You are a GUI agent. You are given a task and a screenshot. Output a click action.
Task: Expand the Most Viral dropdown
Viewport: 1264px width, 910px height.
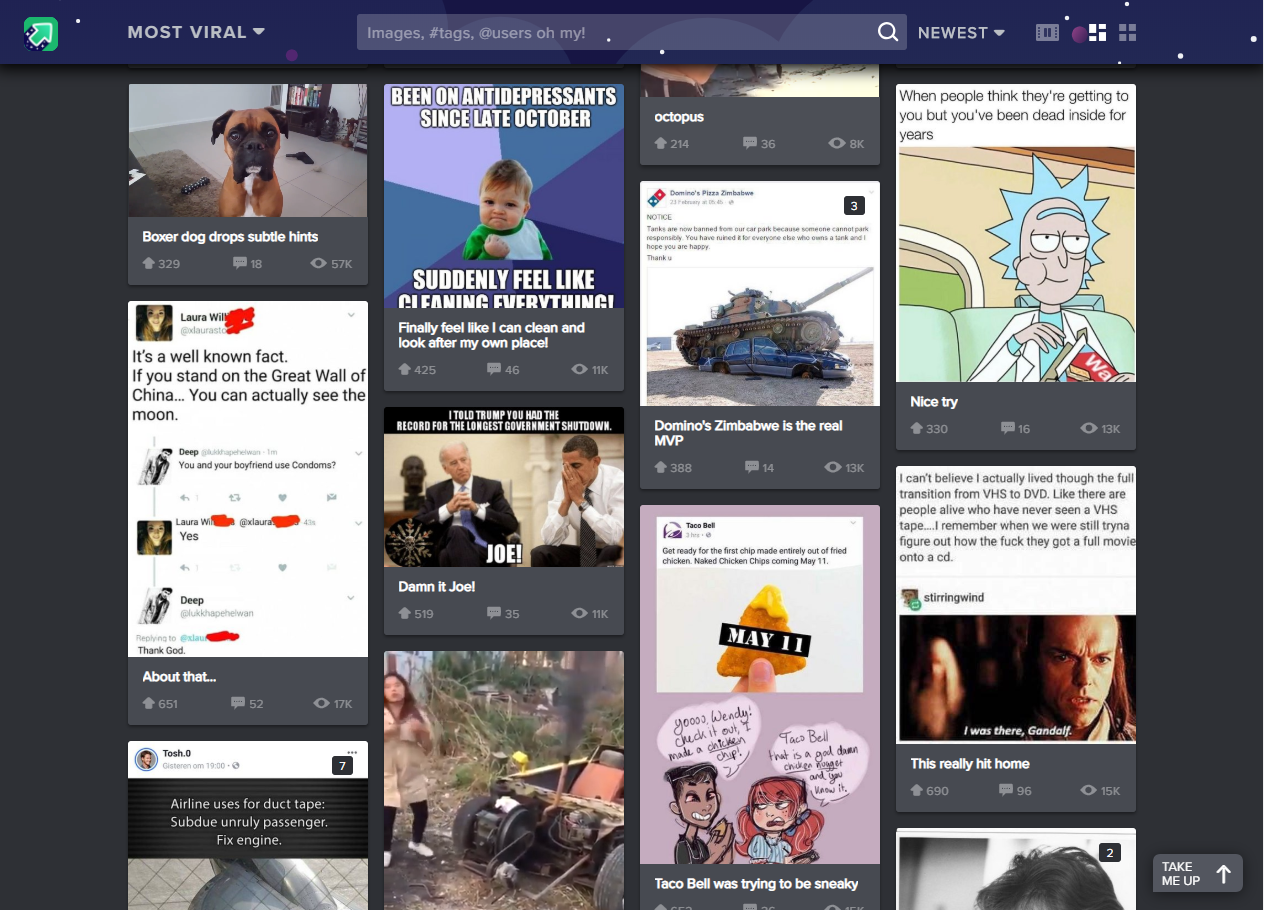[196, 32]
